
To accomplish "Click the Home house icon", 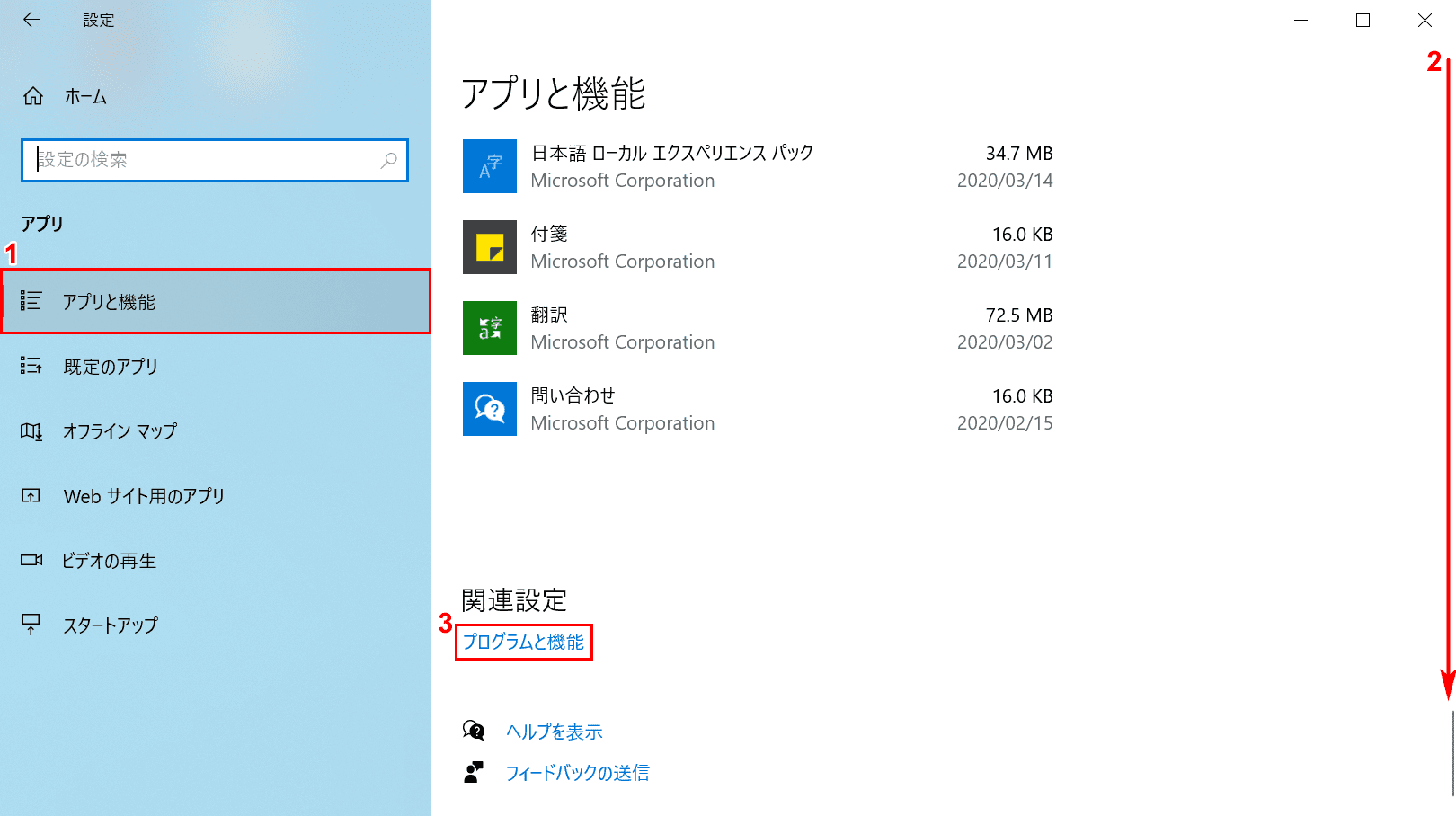I will tap(33, 96).
